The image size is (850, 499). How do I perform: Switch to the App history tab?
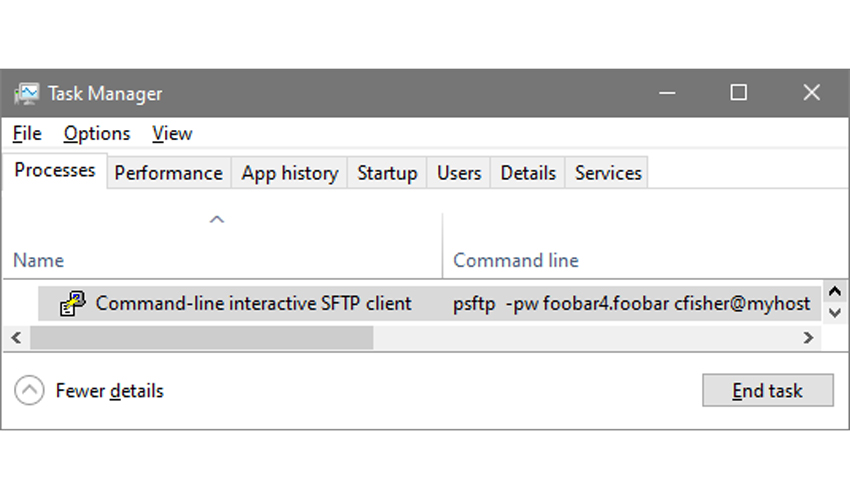289,173
